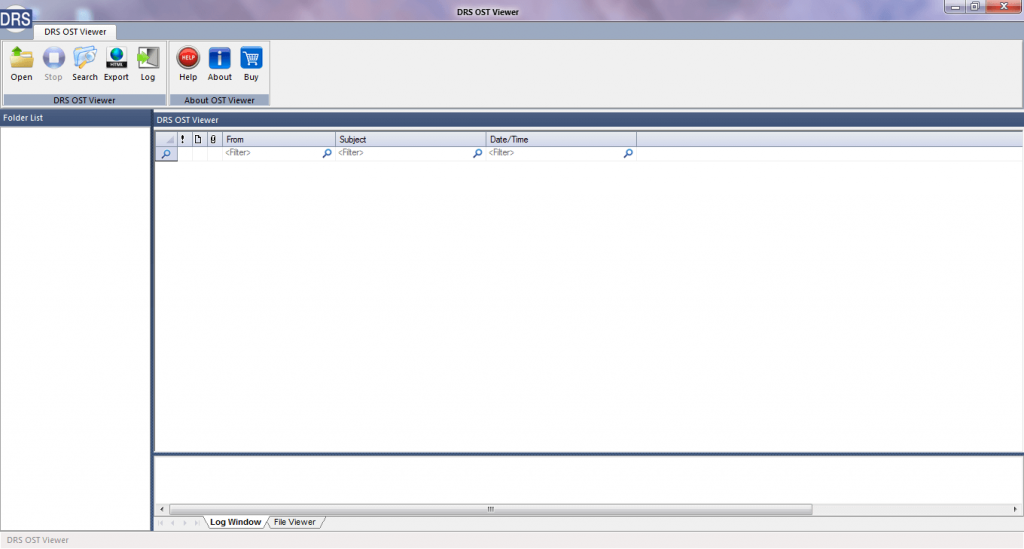Image resolution: width=1024 pixels, height=549 pixels.
Task: Switch to the DRS OST Viewer ribbon tab
Action: (x=75, y=31)
